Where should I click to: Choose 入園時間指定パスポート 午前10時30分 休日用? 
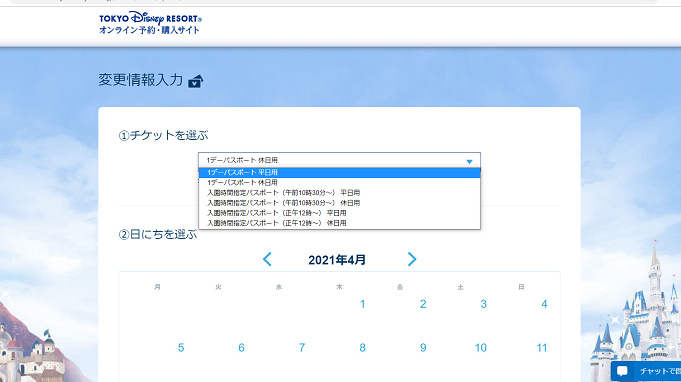339,203
